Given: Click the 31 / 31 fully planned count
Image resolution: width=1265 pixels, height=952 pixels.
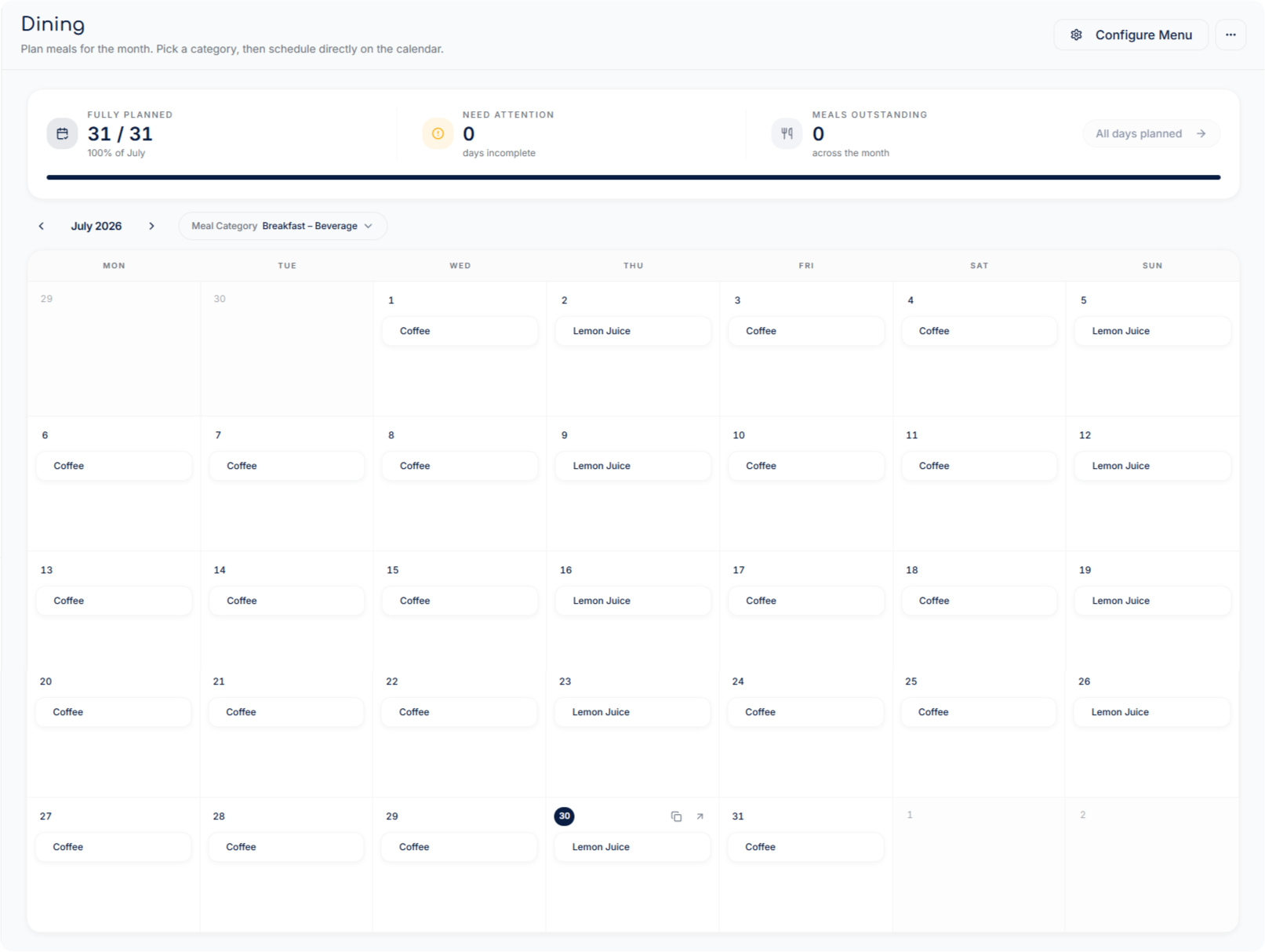Looking at the screenshot, I should click(x=120, y=134).
